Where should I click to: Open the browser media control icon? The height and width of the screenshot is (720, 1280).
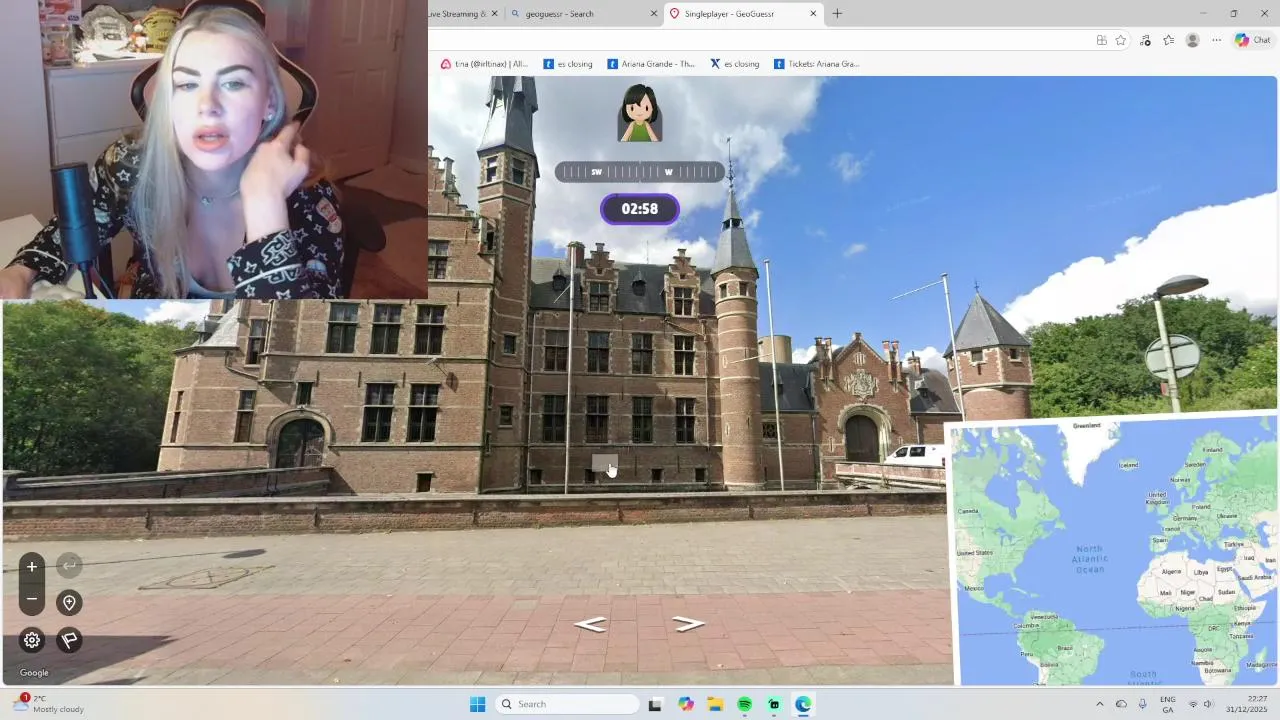(x=1145, y=40)
